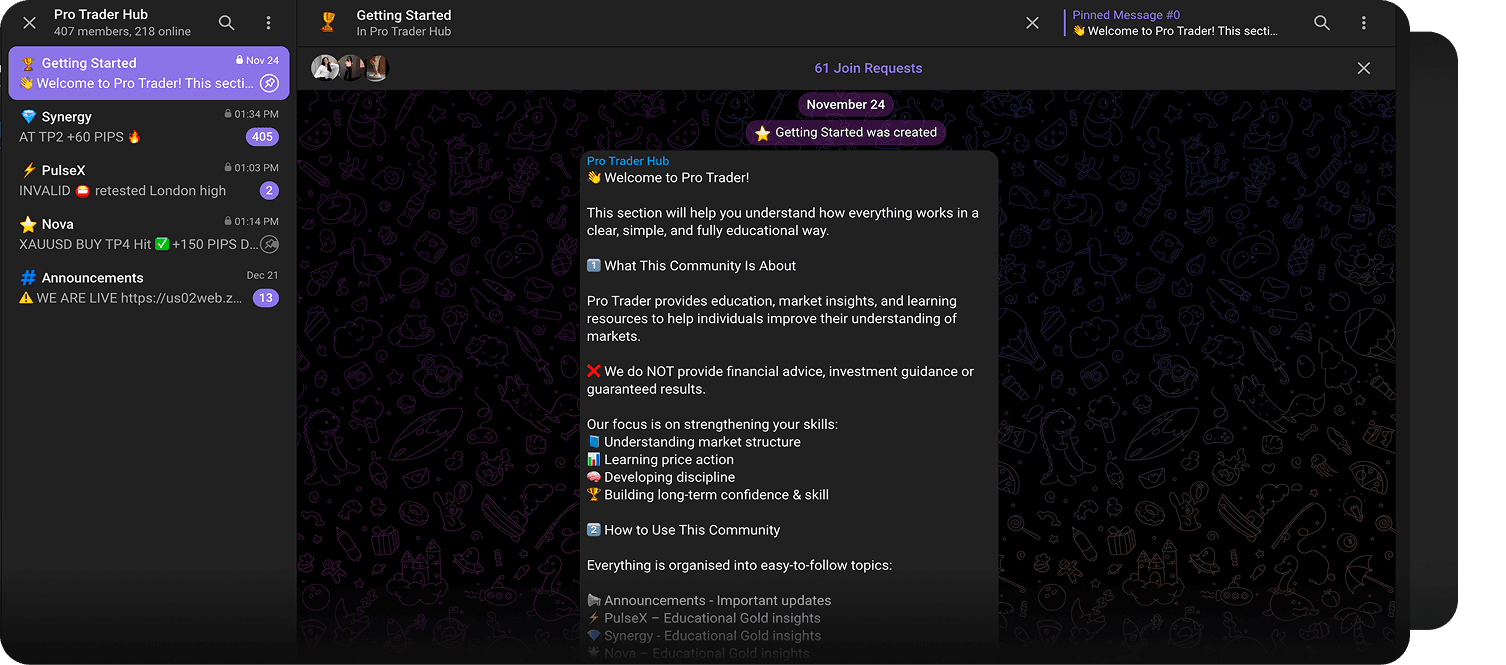
Task: Open the Announcements topic
Action: [x=148, y=288]
